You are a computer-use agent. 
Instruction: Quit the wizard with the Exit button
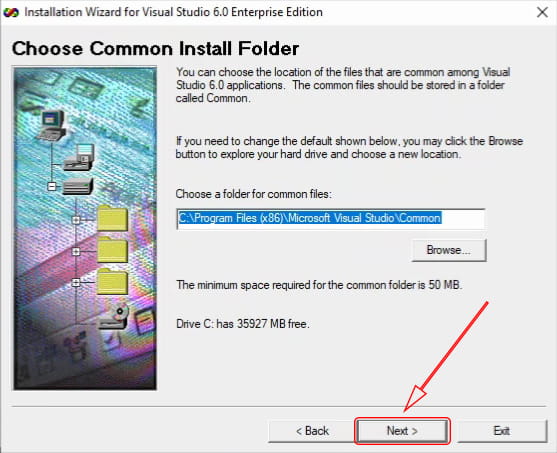pyautogui.click(x=502, y=431)
